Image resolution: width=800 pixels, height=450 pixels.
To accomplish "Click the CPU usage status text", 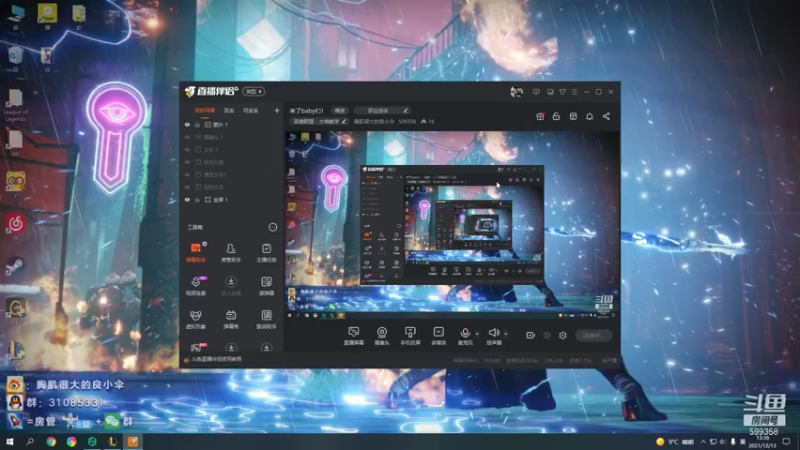I will pos(554,360).
